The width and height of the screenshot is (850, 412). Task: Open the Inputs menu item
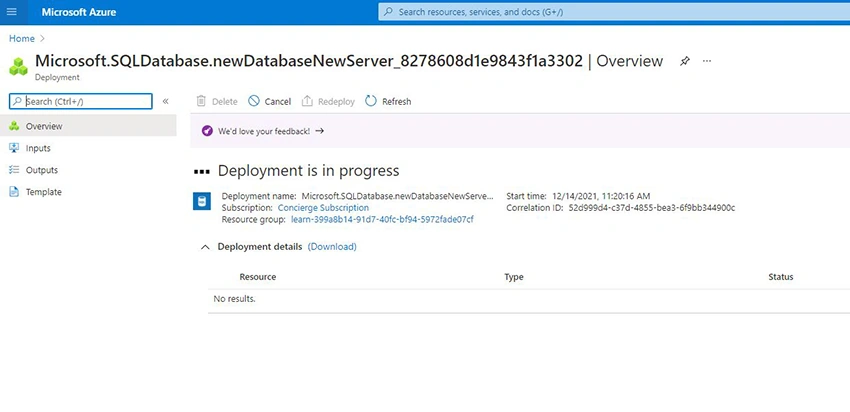pos(38,148)
